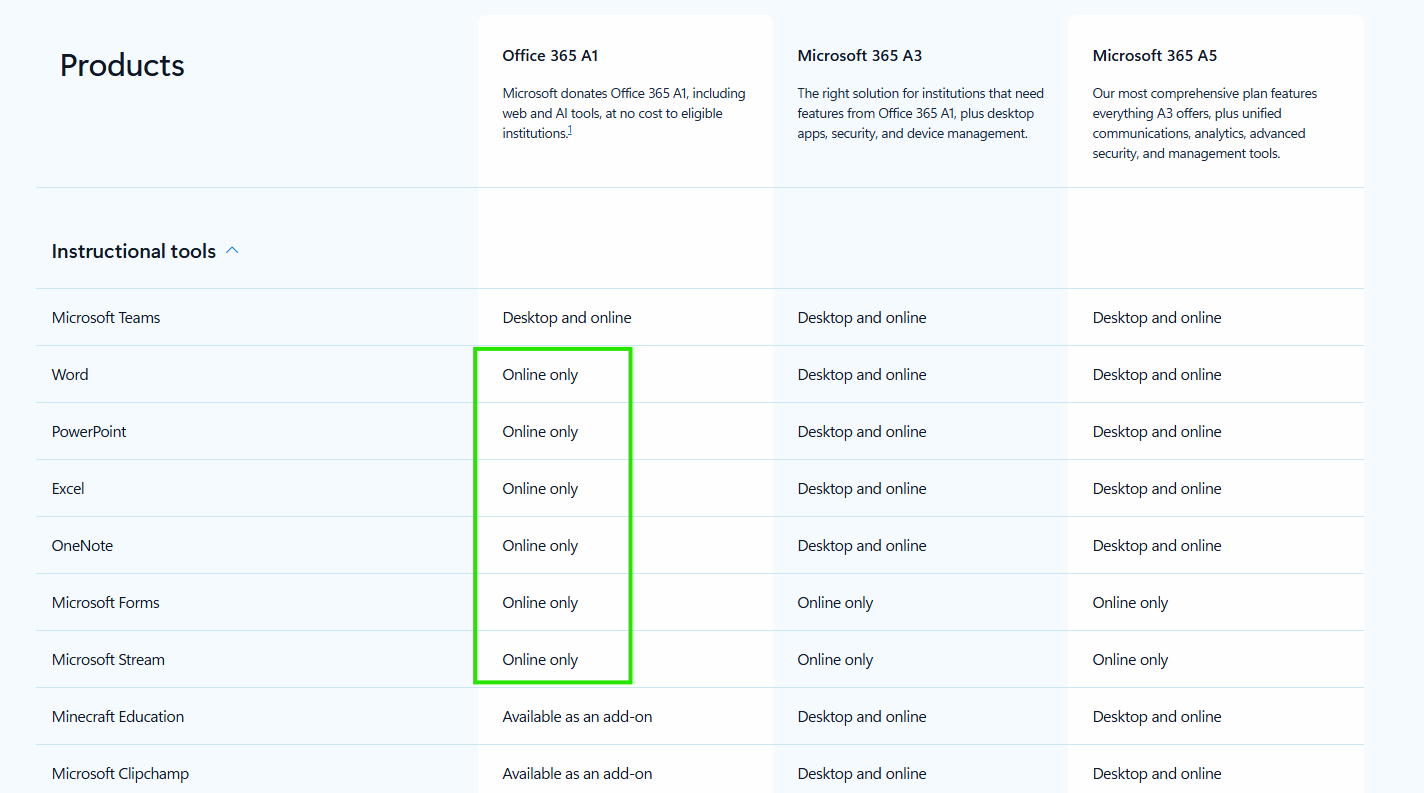1424x793 pixels.
Task: Click the Word row label
Action: pos(70,375)
